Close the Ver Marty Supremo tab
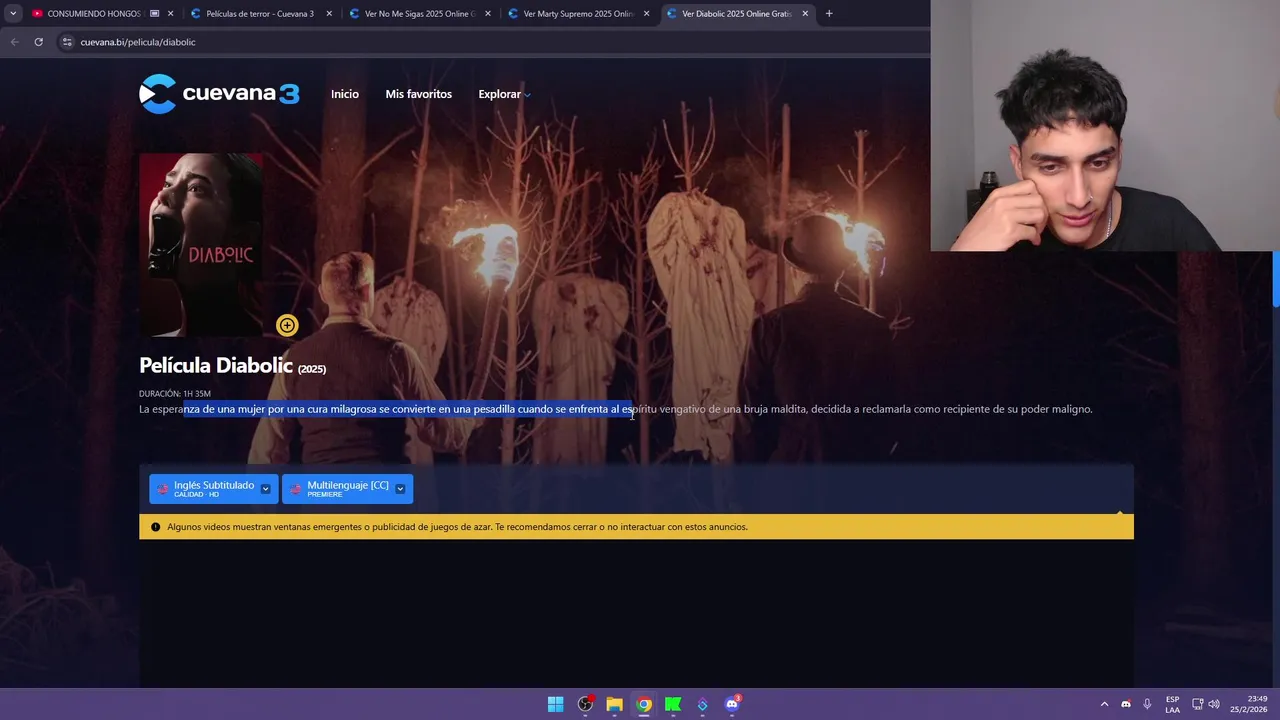1280x720 pixels. point(647,14)
